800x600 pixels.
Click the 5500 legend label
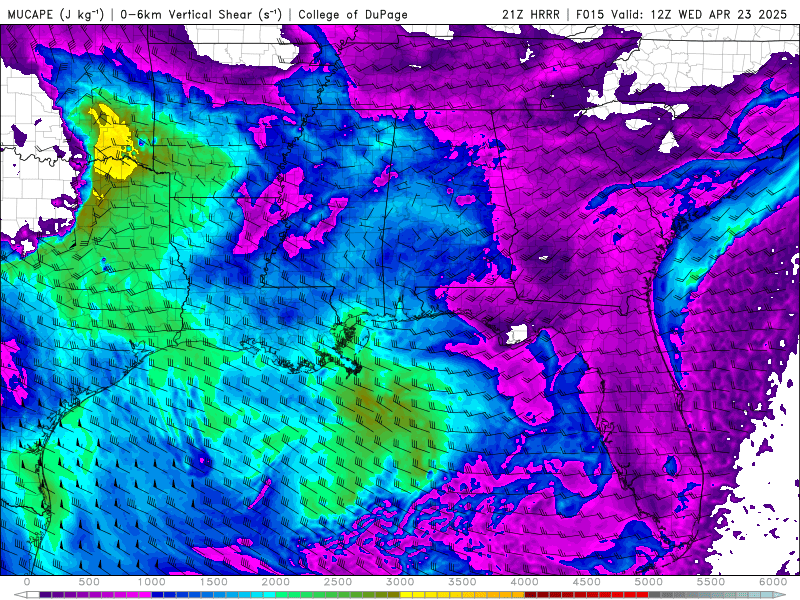(x=711, y=582)
